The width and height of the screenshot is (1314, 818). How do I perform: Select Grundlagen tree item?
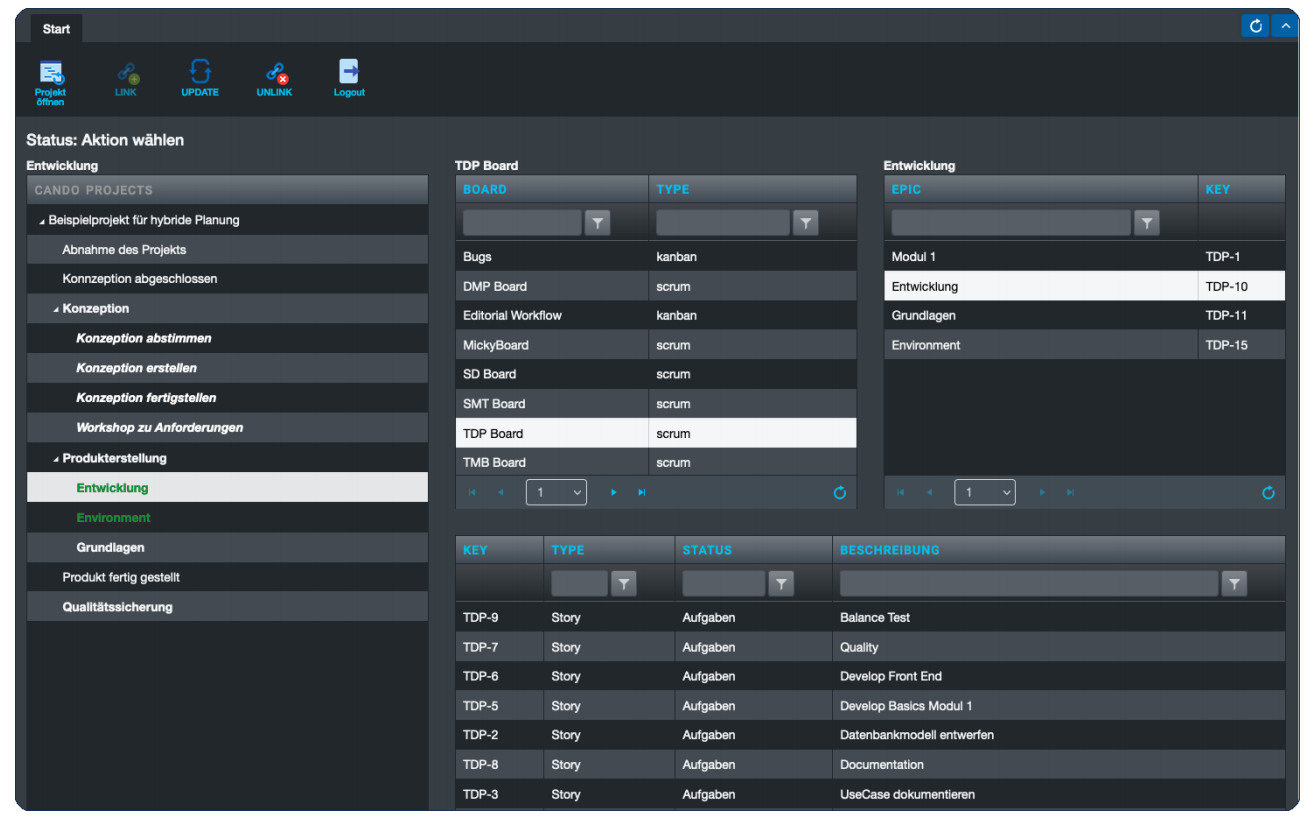pyautogui.click(x=228, y=548)
